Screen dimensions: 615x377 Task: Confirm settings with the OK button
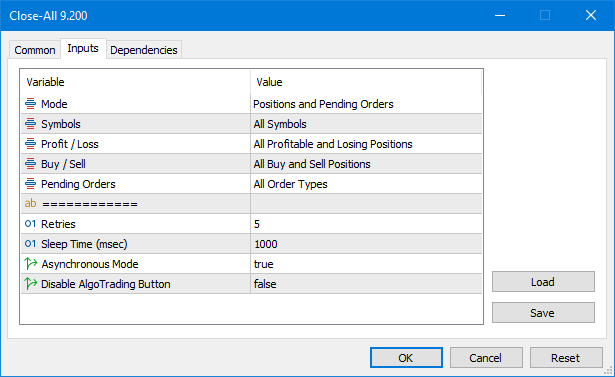coord(406,358)
